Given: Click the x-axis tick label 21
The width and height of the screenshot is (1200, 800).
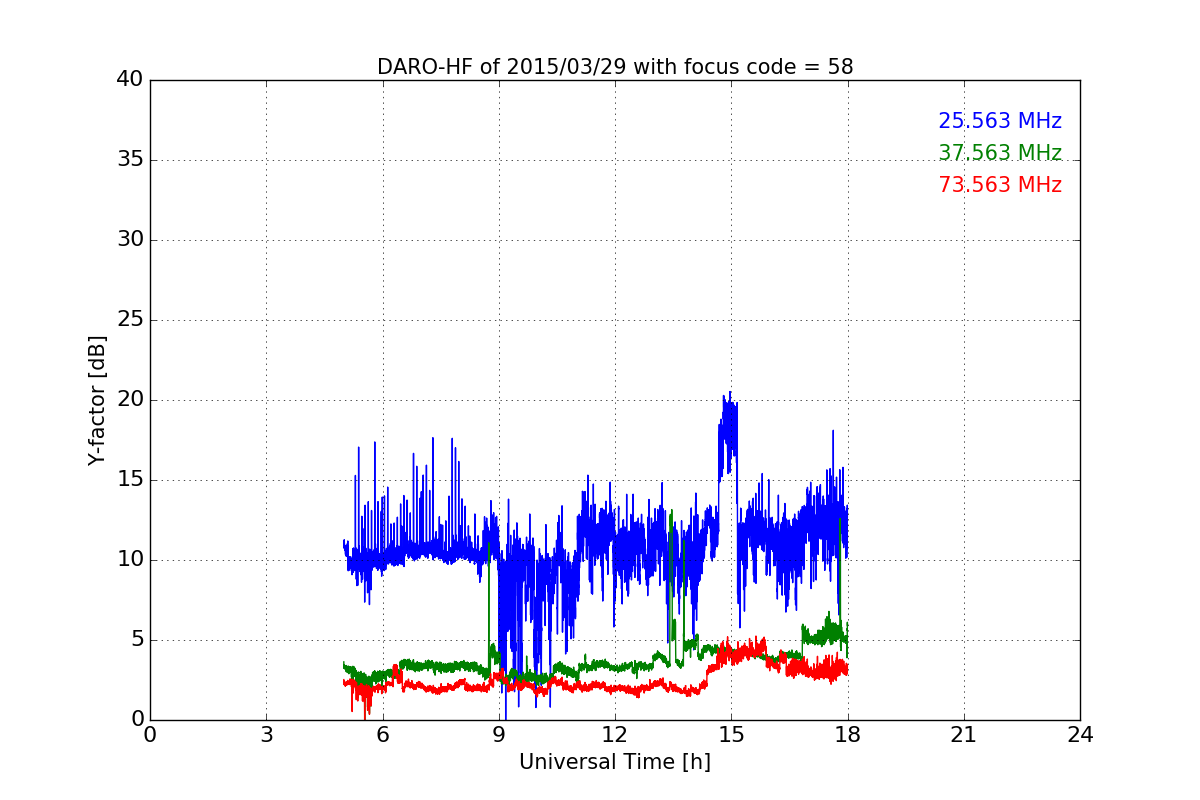Looking at the screenshot, I should click(x=964, y=735).
